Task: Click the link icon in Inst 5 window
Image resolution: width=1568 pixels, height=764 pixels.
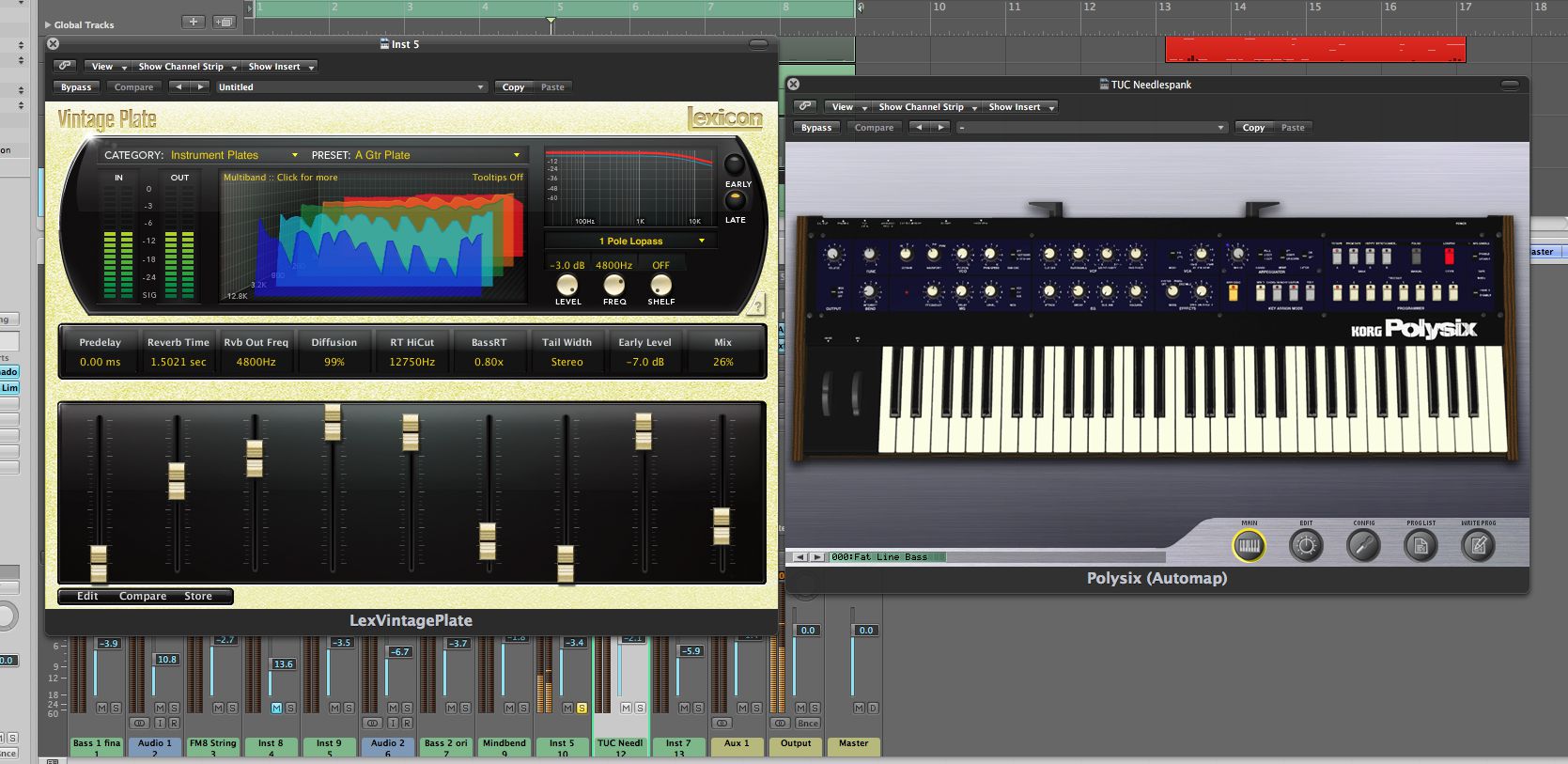Action: [65, 67]
